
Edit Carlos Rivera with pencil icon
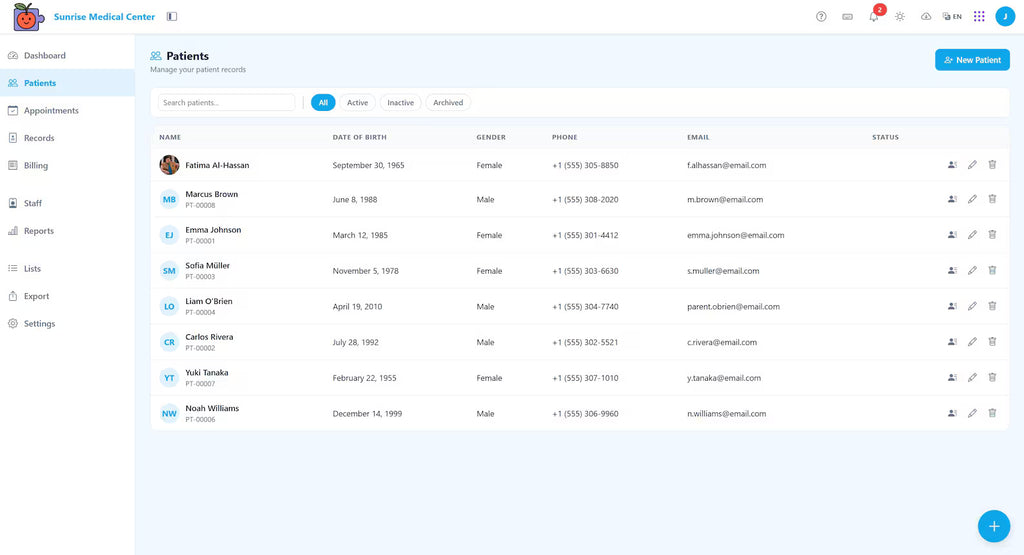pyautogui.click(x=972, y=341)
